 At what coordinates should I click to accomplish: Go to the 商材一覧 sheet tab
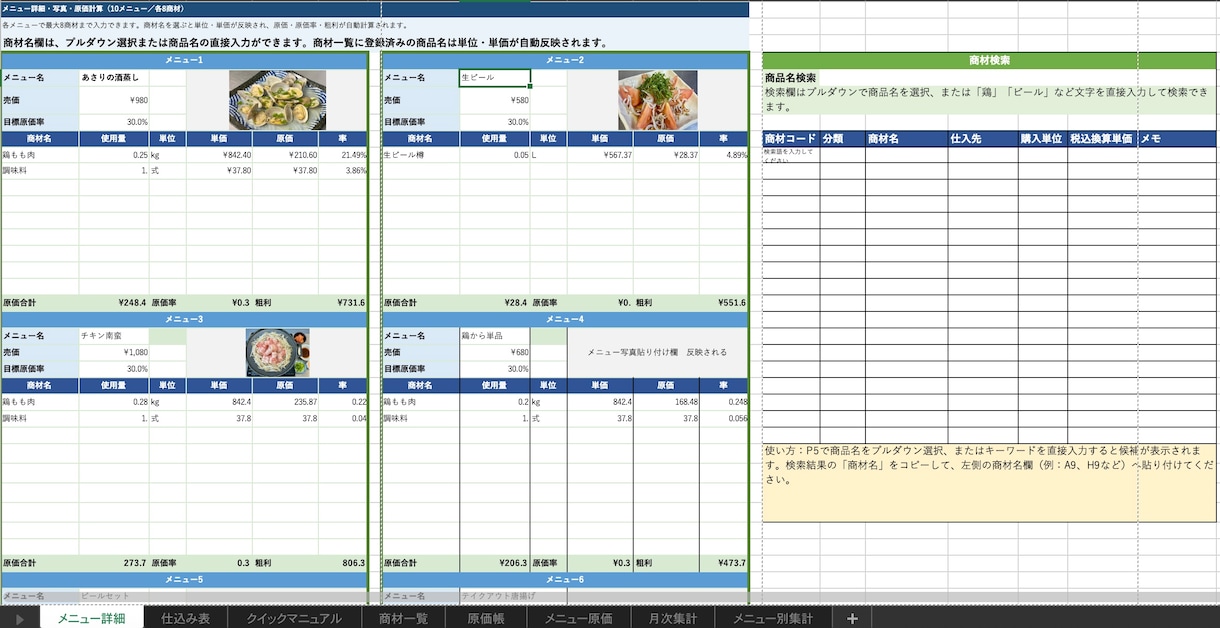[403, 619]
